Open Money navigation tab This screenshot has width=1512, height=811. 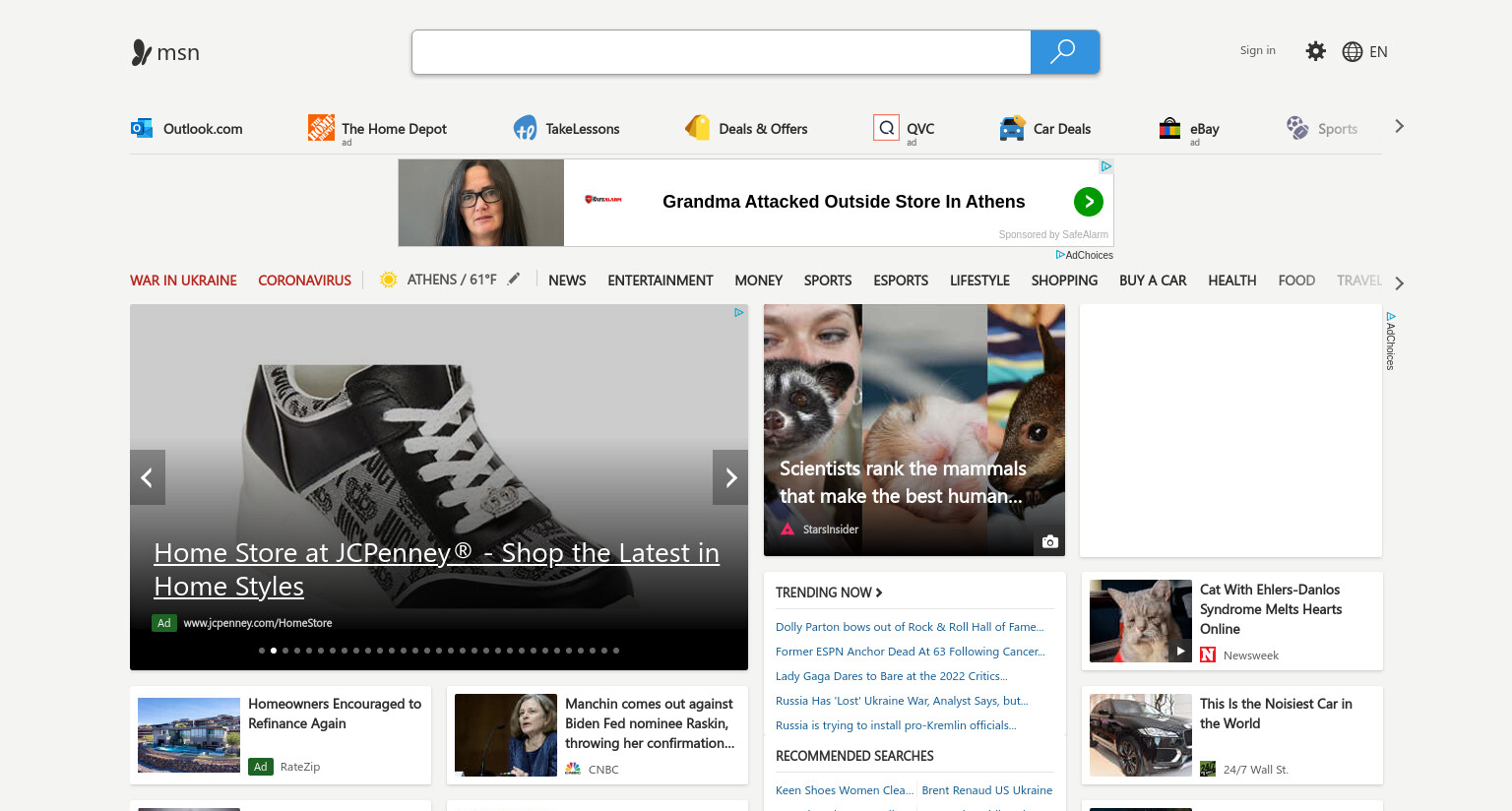[758, 281]
